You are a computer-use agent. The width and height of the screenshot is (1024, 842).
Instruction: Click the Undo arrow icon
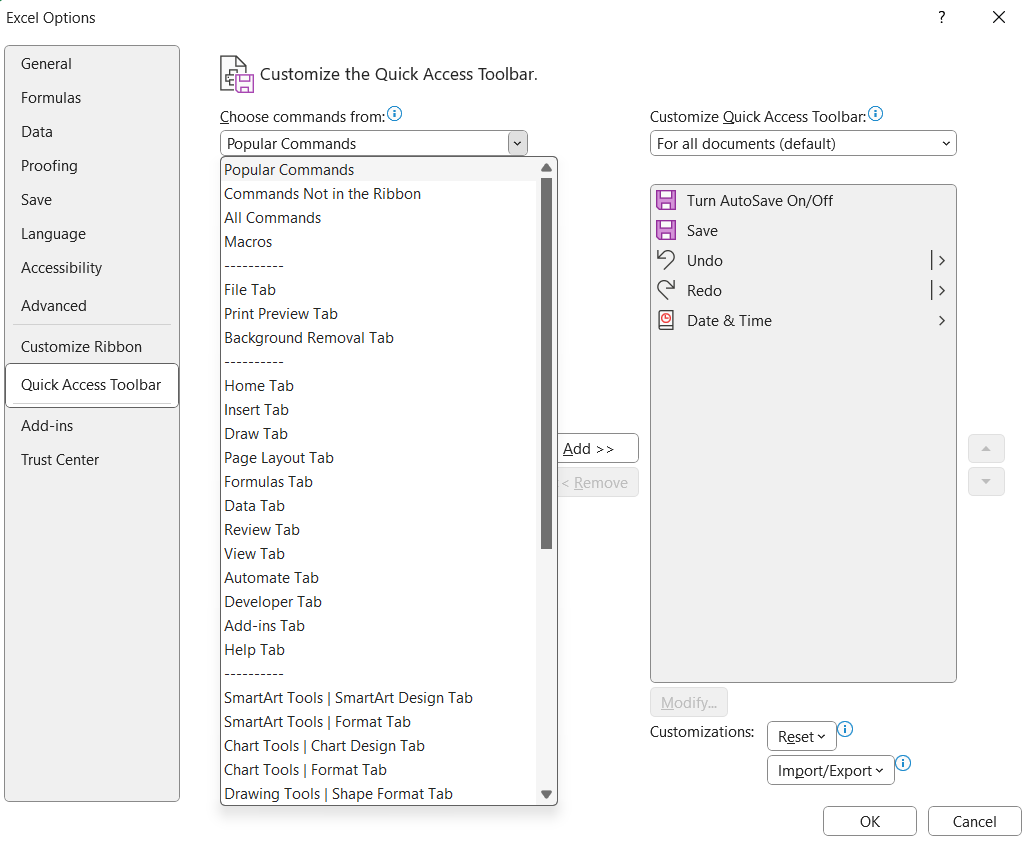point(665,260)
